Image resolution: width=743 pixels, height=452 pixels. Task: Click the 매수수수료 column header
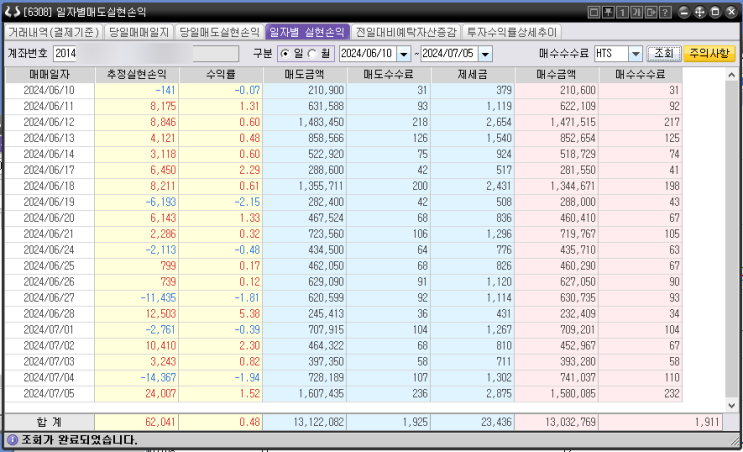coord(641,74)
